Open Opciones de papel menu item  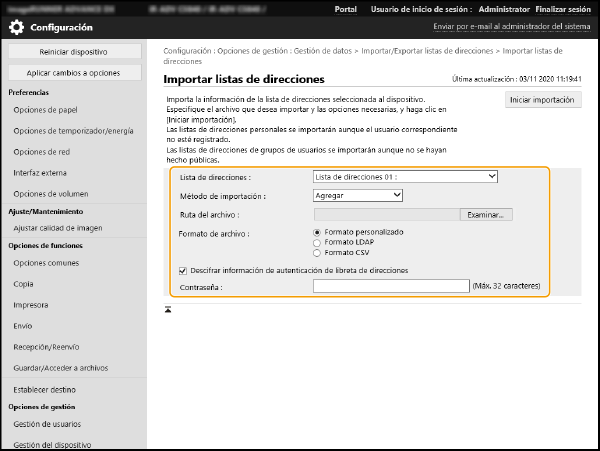46,110
